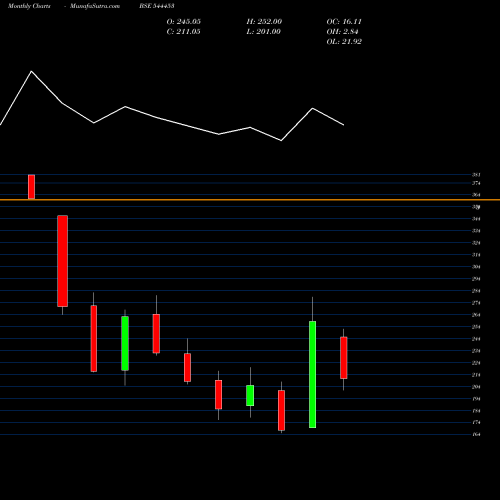Click the 184 price axis label

tap(476, 411)
